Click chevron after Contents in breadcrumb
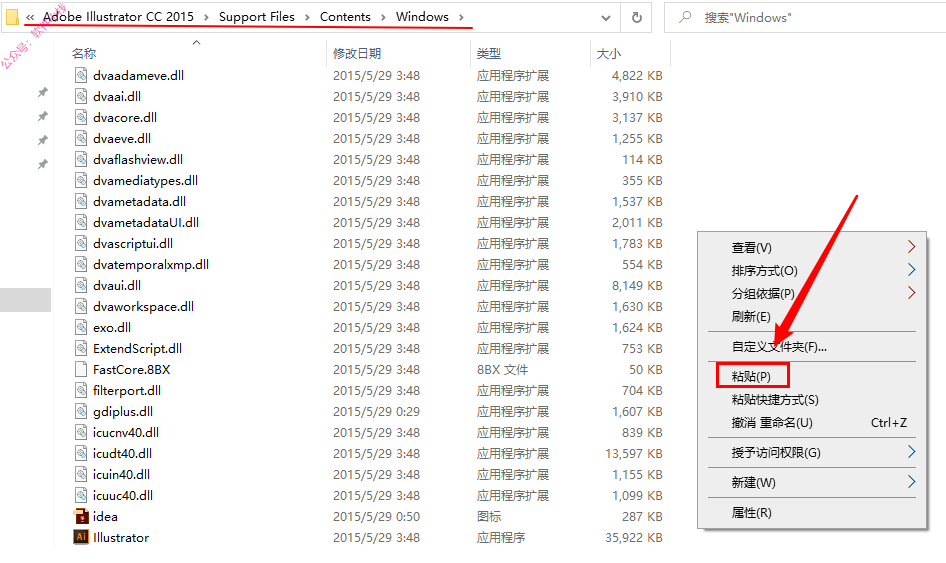Viewport: 946px width, 563px height. click(x=383, y=17)
